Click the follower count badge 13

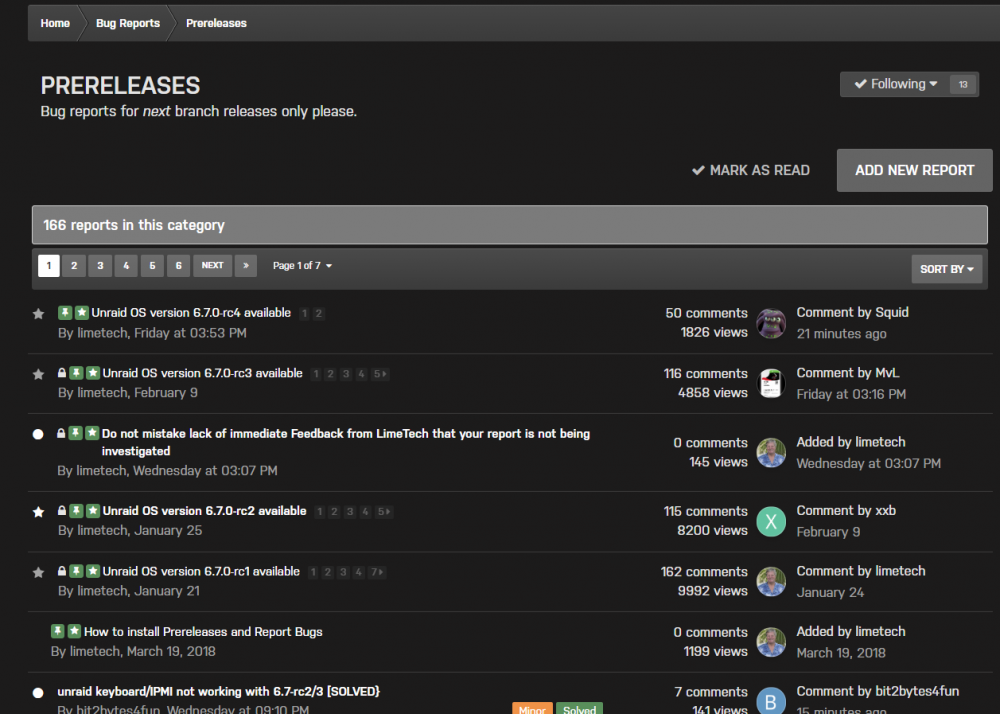click(x=962, y=84)
